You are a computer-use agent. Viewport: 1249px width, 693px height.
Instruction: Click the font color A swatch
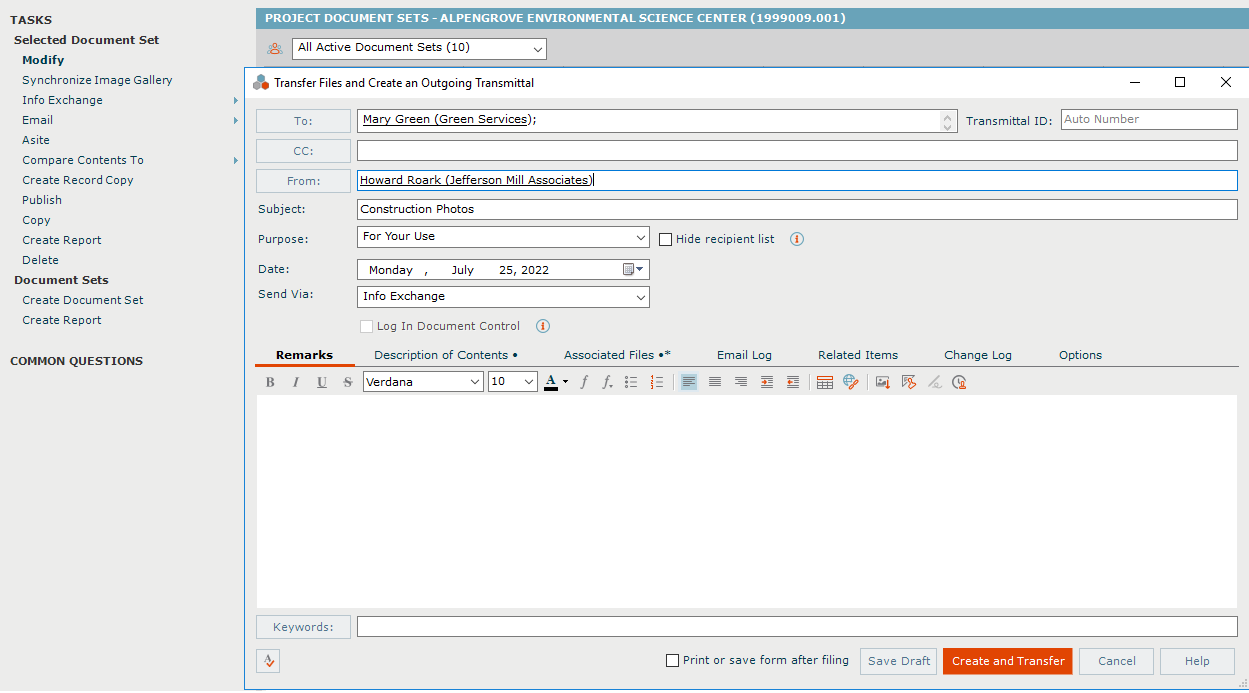[x=551, y=382]
